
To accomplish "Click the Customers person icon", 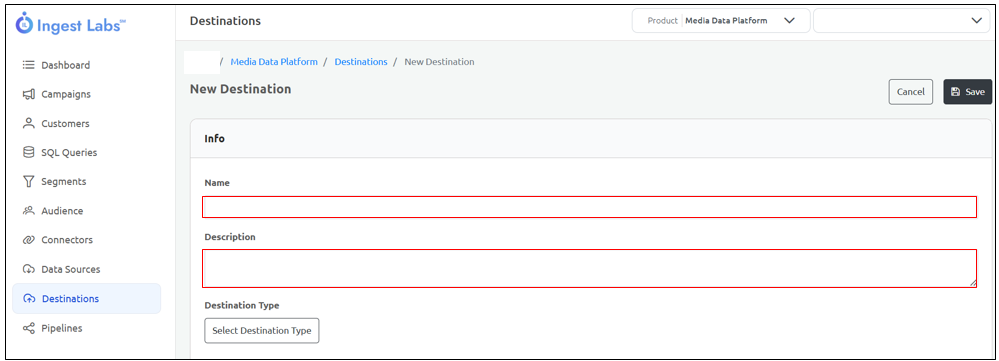I will [28, 124].
